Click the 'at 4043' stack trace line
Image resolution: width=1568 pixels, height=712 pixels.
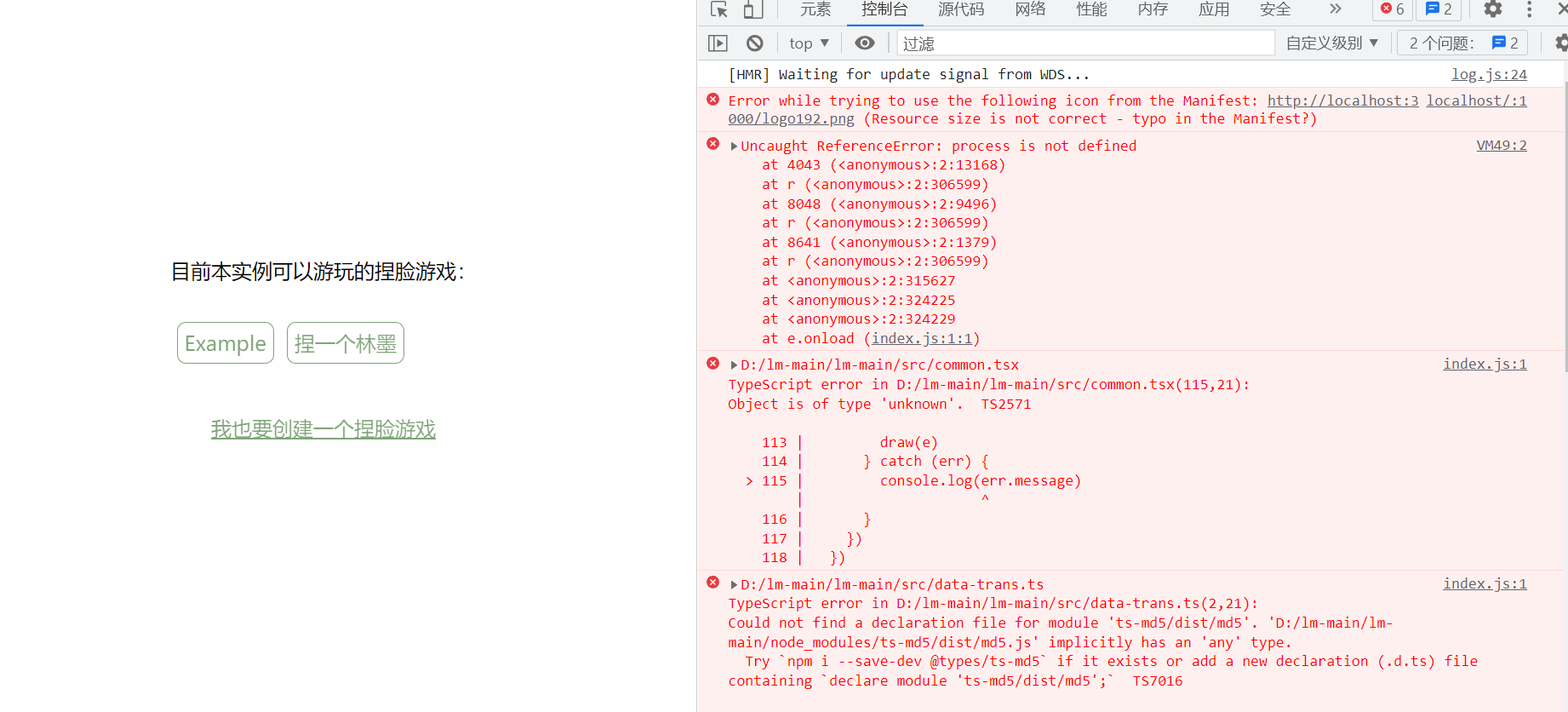pyautogui.click(x=884, y=165)
